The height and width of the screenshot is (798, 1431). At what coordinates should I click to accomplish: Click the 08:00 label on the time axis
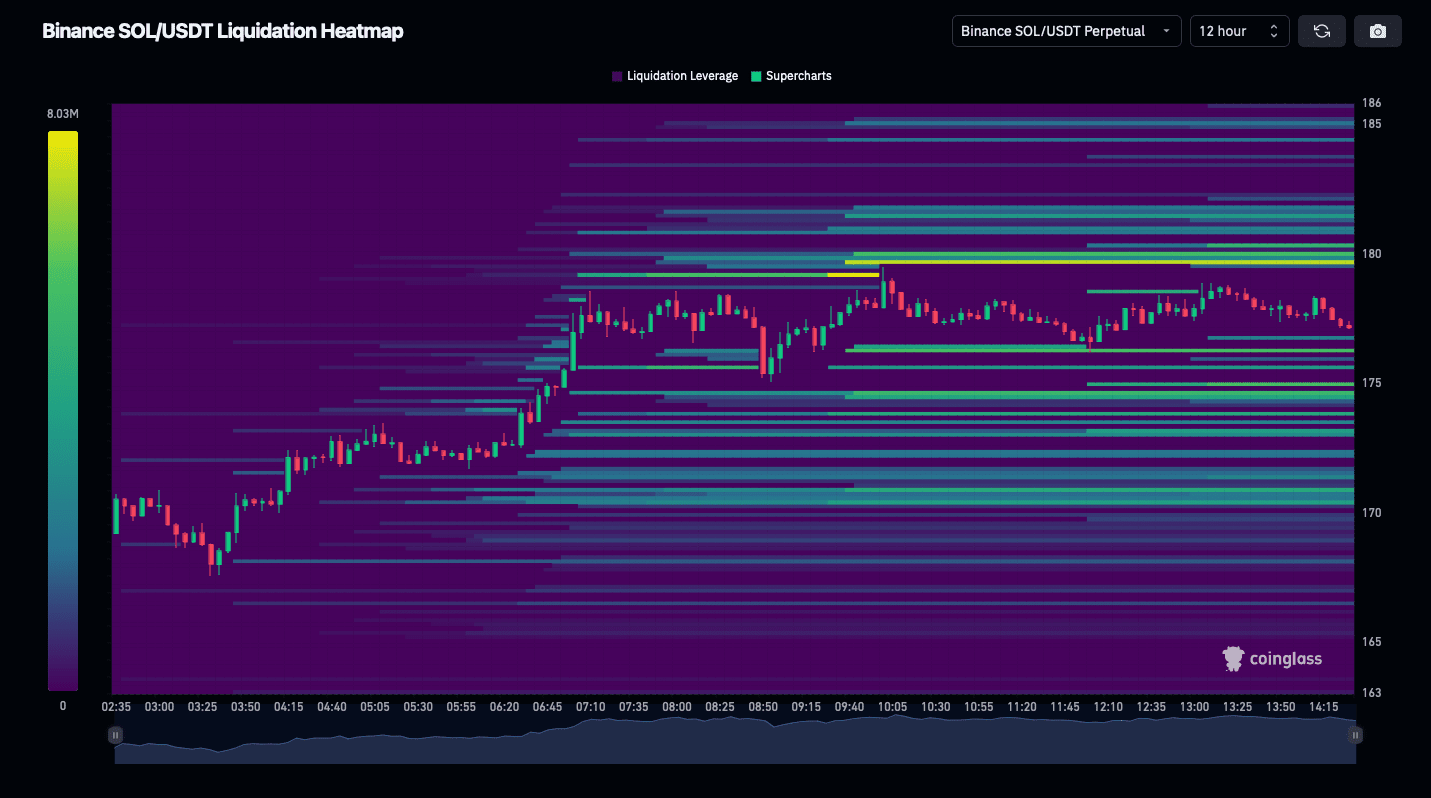click(x=678, y=706)
